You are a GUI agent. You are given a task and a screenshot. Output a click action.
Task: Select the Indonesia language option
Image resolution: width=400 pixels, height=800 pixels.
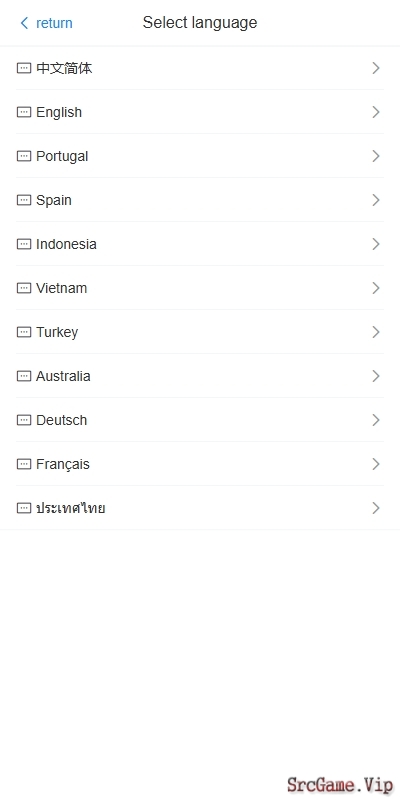click(200, 244)
